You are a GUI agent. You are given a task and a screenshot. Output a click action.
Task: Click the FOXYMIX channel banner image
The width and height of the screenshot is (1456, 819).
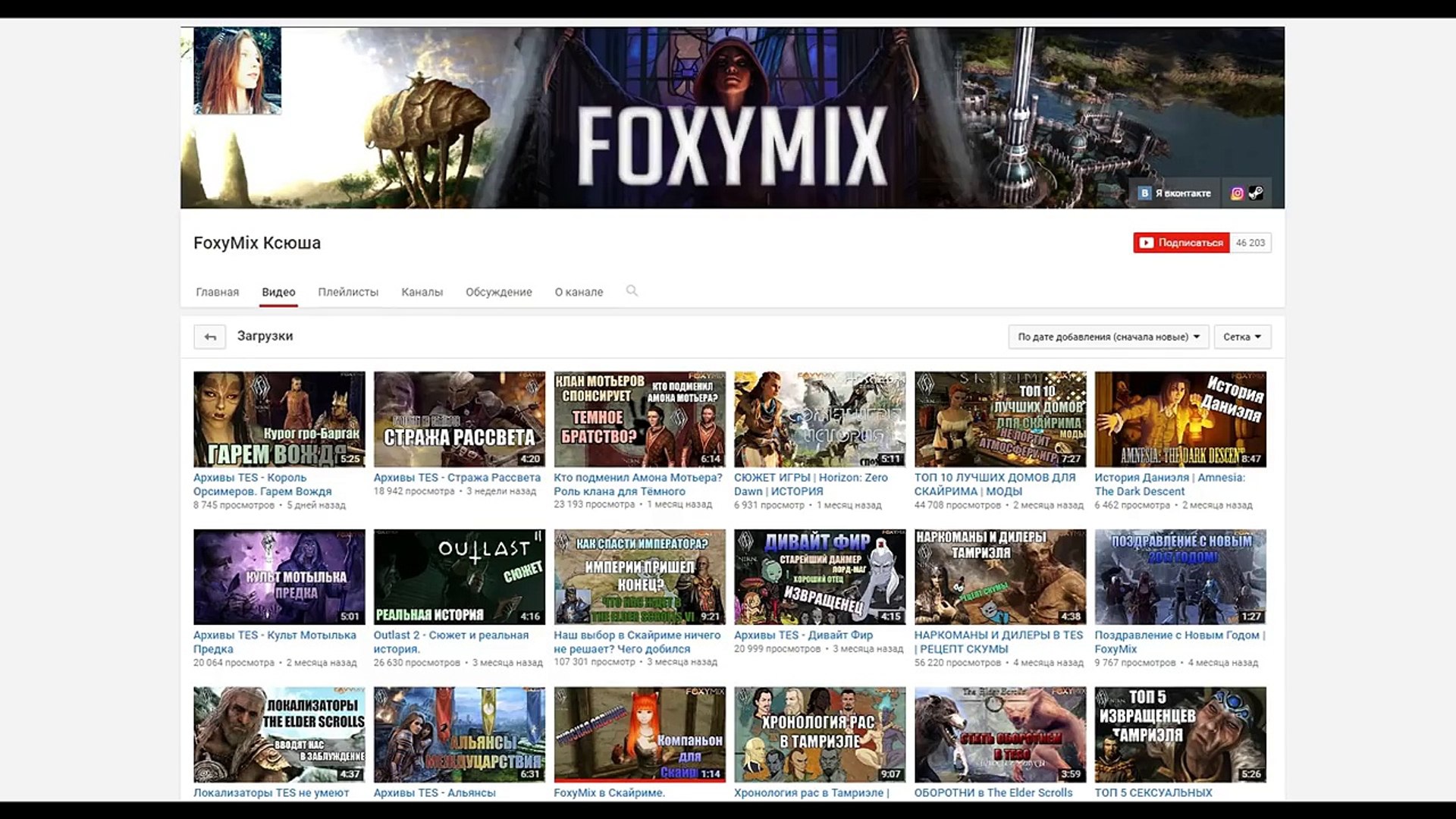733,118
